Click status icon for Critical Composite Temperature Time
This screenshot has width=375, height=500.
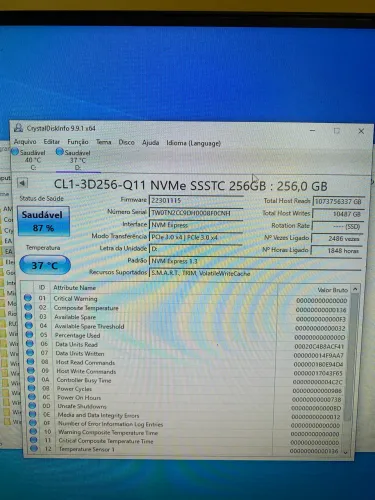pos(34,440)
